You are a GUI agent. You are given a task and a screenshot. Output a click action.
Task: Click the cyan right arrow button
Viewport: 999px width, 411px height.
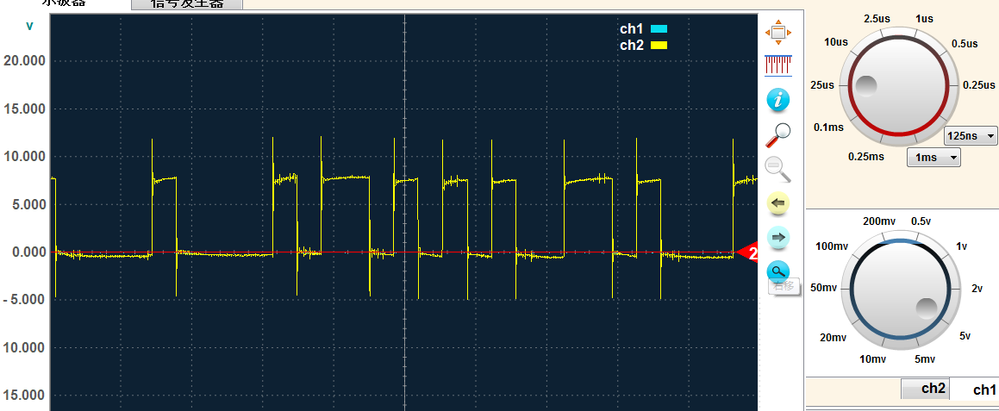(x=777, y=238)
